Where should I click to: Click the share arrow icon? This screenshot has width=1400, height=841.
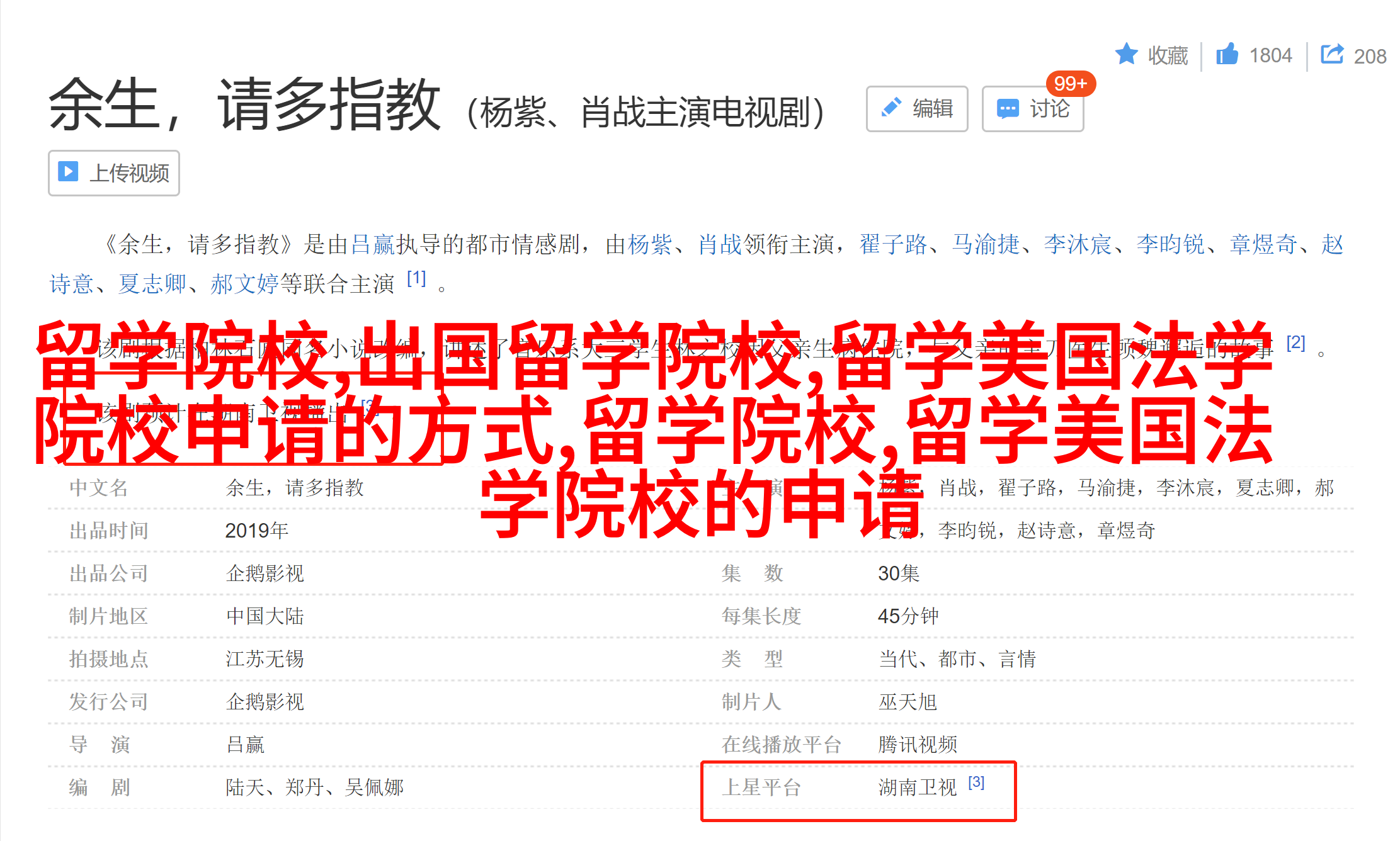[x=1332, y=54]
